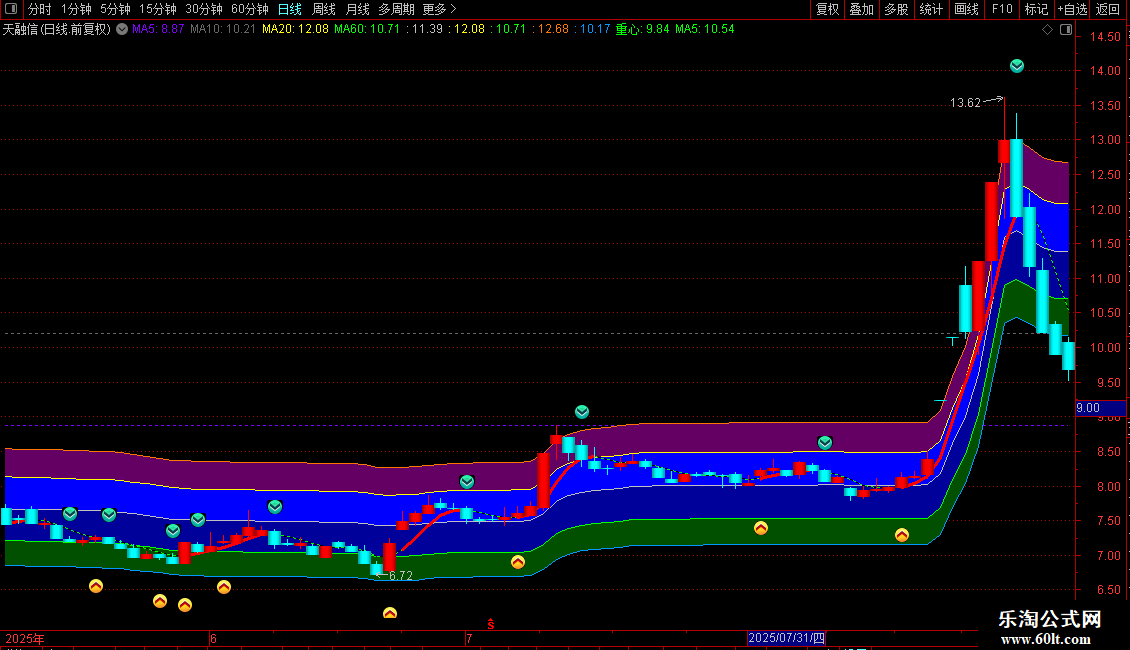1130x650 pixels.
Task: Switch to 分时 intraday view
Action: (x=40, y=9)
